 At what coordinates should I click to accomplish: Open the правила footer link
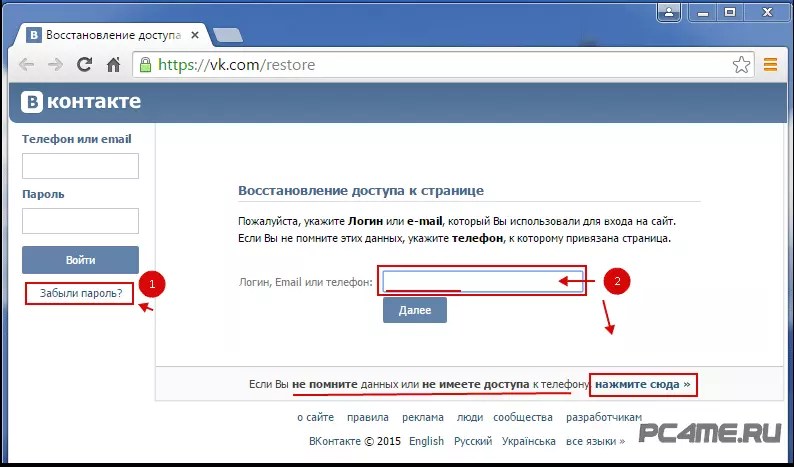tap(368, 417)
